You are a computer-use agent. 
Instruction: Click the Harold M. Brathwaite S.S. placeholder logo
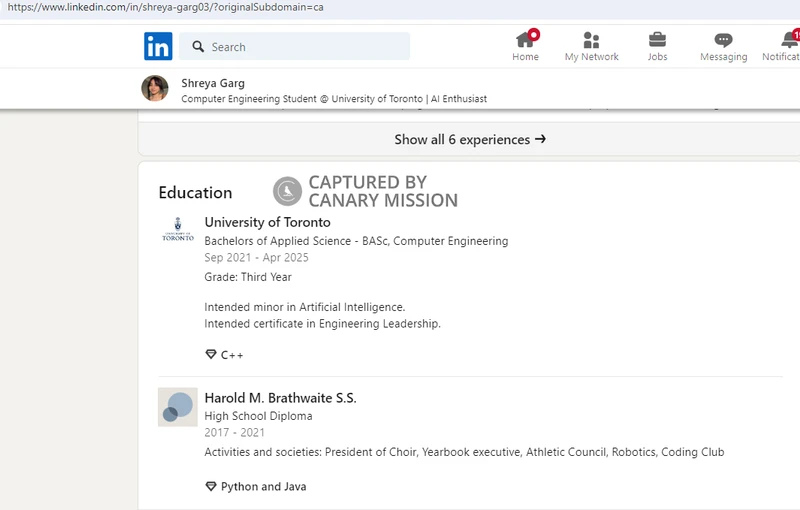click(178, 407)
